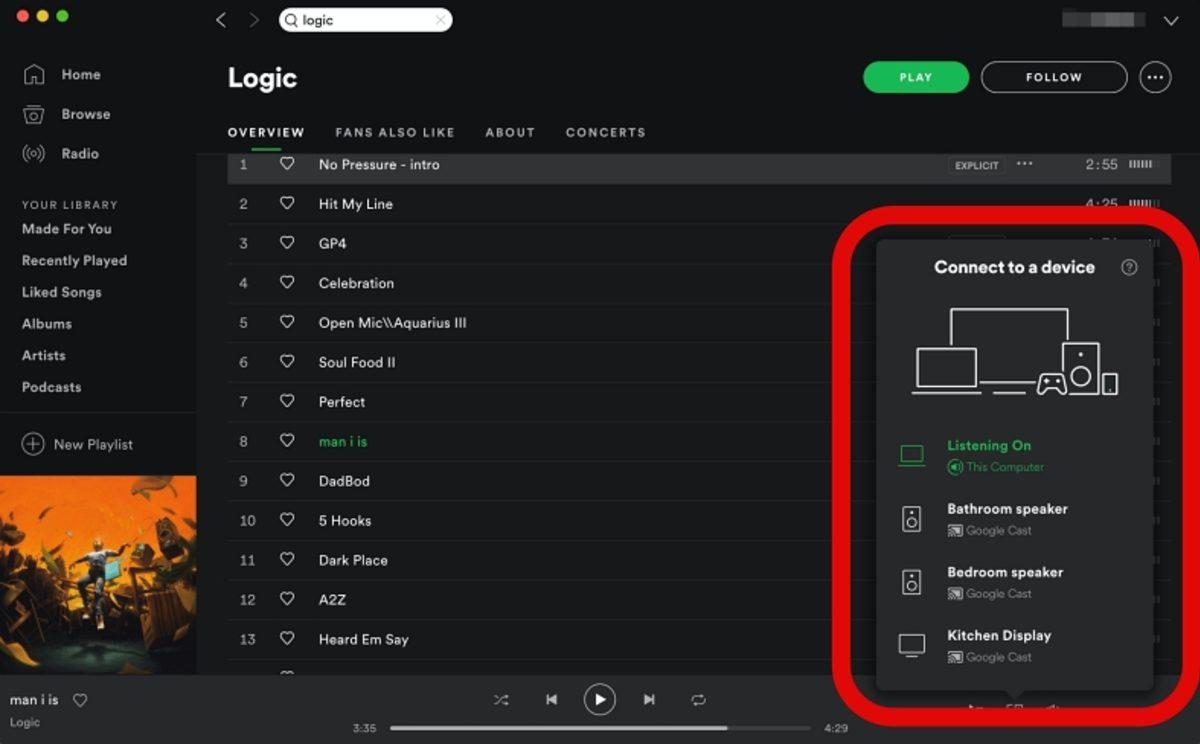Open the help icon in Connect panel
The width and height of the screenshot is (1200, 744).
point(1129,267)
